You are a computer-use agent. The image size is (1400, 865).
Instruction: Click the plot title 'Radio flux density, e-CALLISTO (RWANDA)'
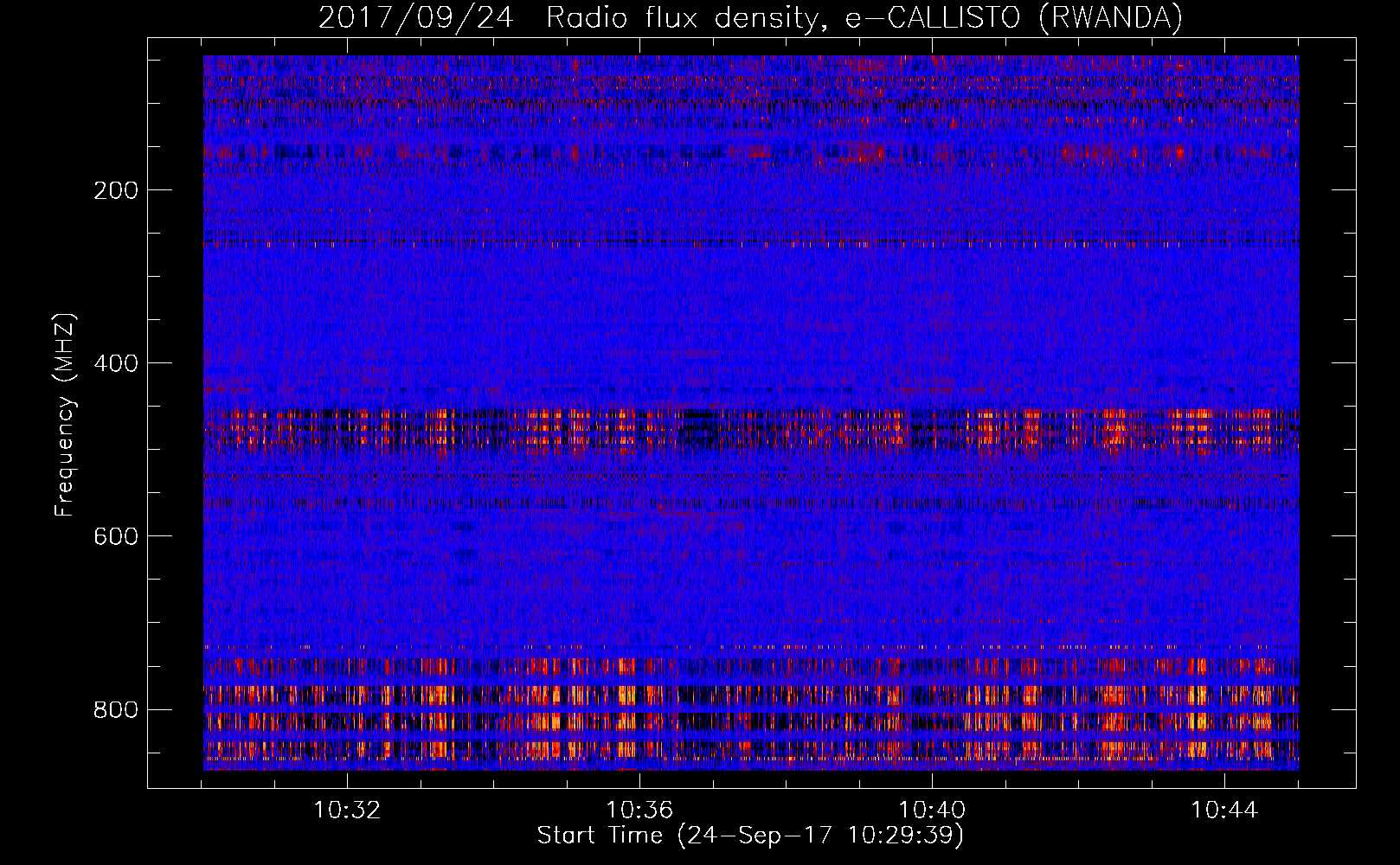(864, 17)
